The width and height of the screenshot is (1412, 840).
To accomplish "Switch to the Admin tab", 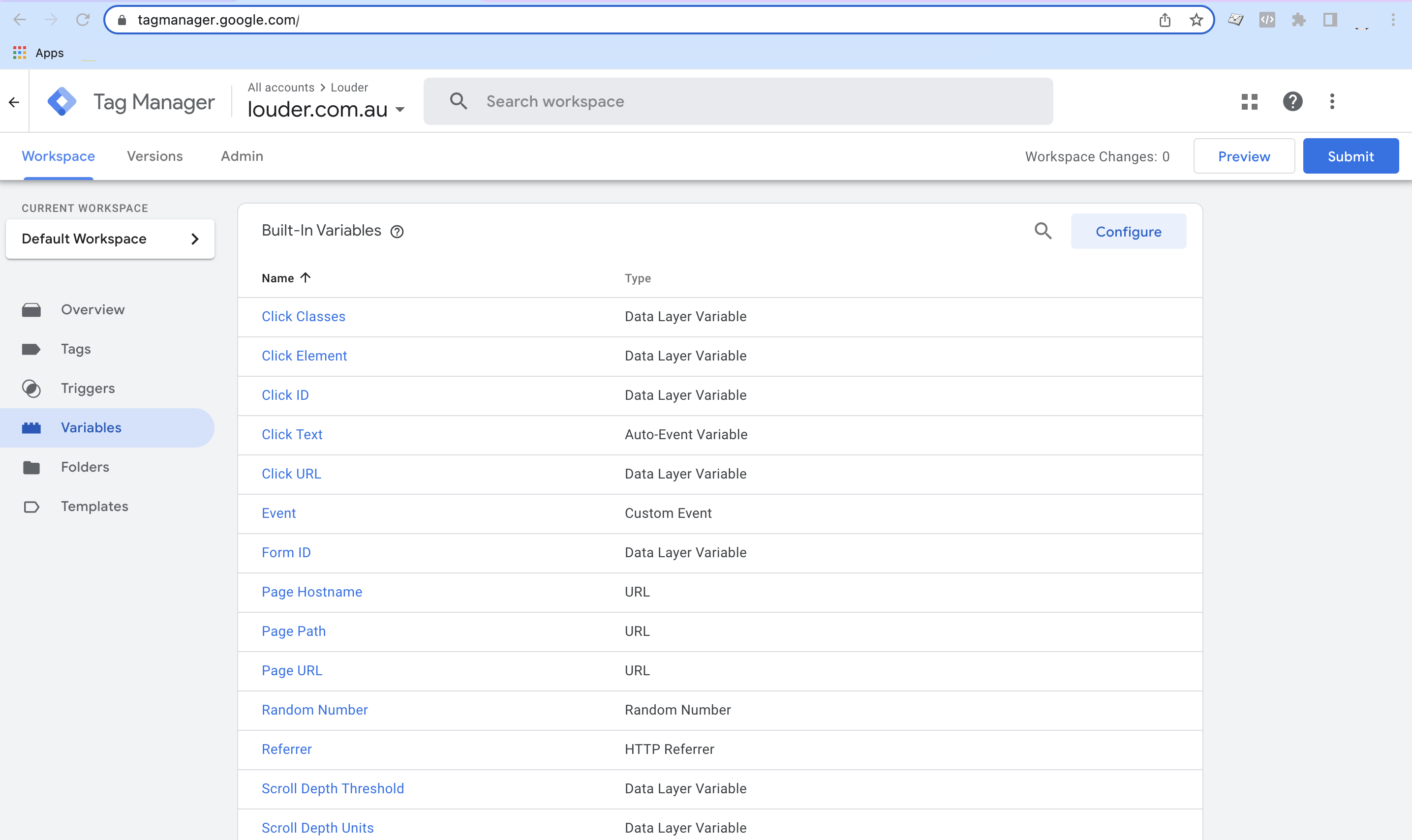I will click(x=242, y=156).
